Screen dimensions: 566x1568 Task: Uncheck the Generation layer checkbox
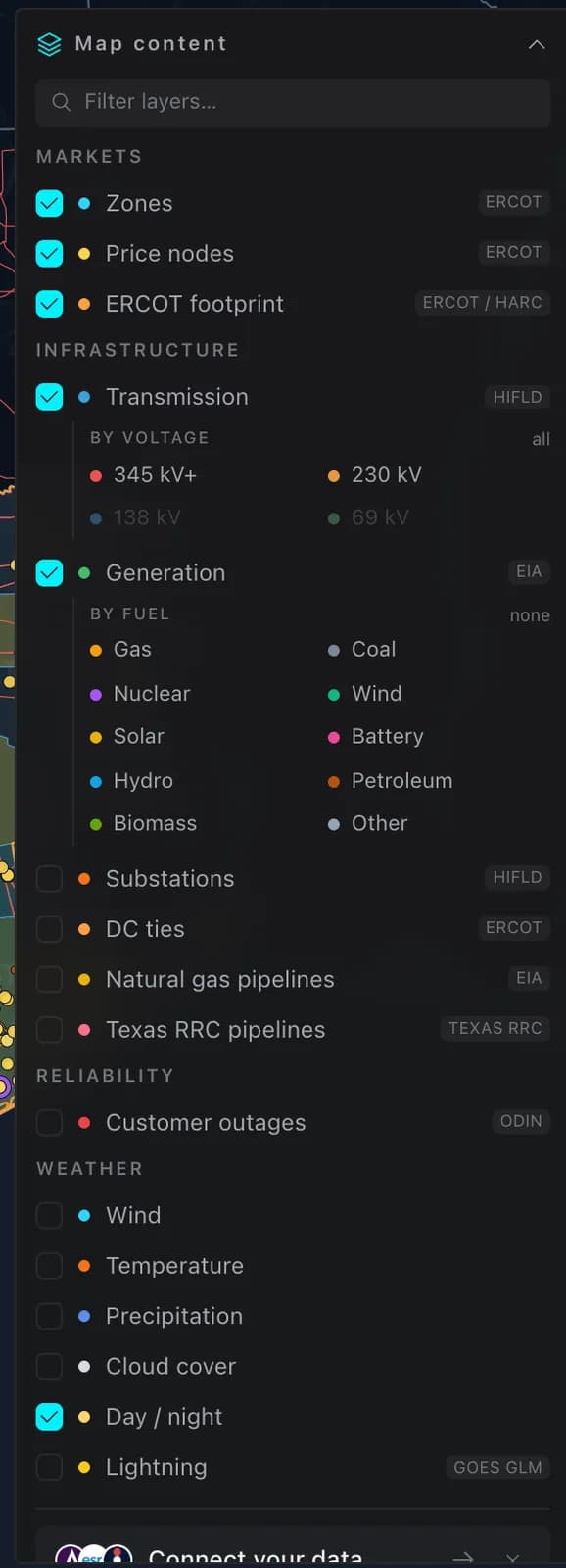pyautogui.click(x=49, y=573)
